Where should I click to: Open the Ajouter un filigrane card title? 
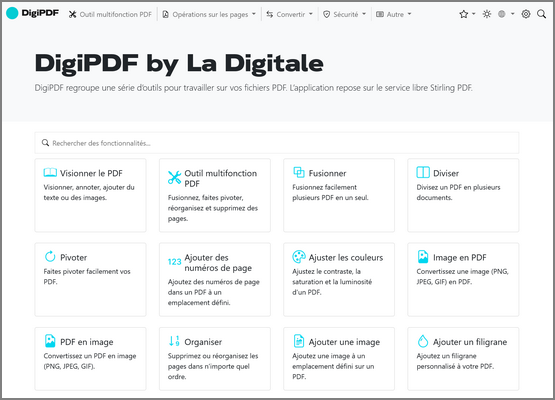(x=470, y=342)
